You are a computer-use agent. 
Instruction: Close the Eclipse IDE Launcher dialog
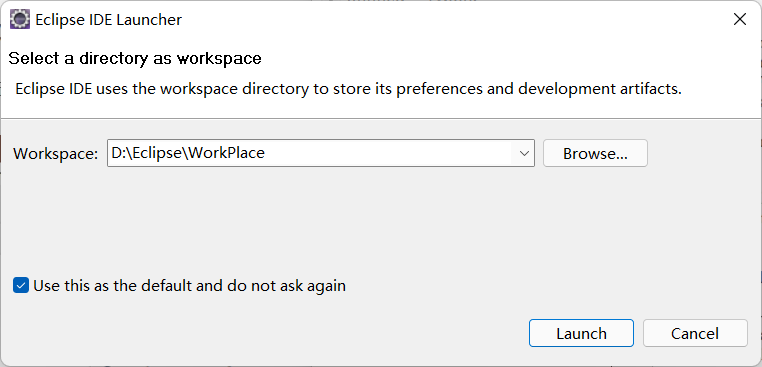pyautogui.click(x=740, y=19)
